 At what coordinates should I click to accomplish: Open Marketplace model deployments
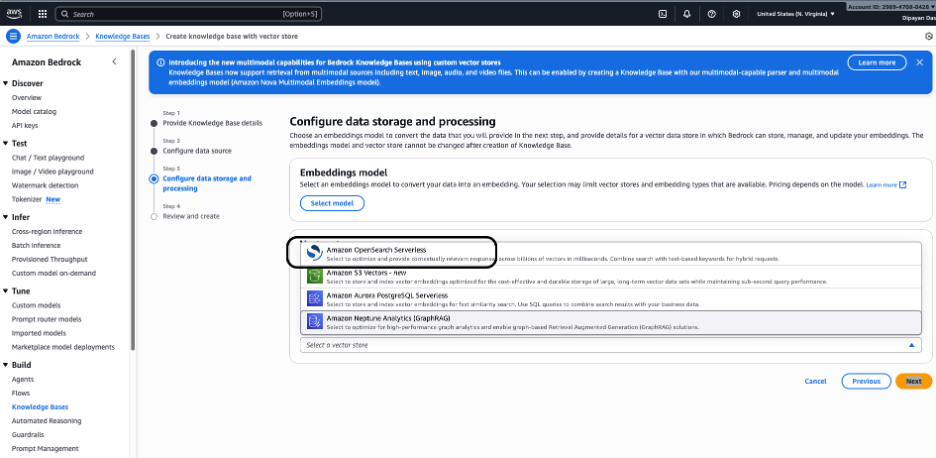pos(63,347)
